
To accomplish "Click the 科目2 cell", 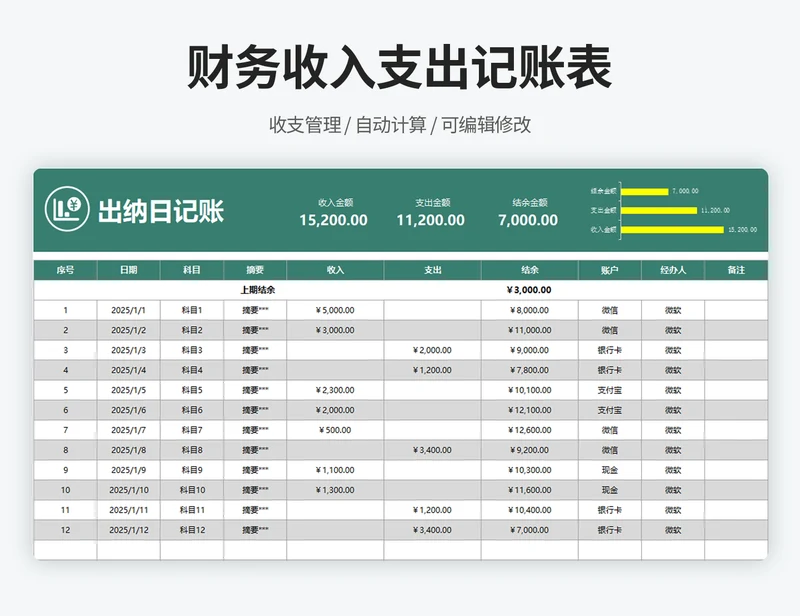I will [x=192, y=330].
